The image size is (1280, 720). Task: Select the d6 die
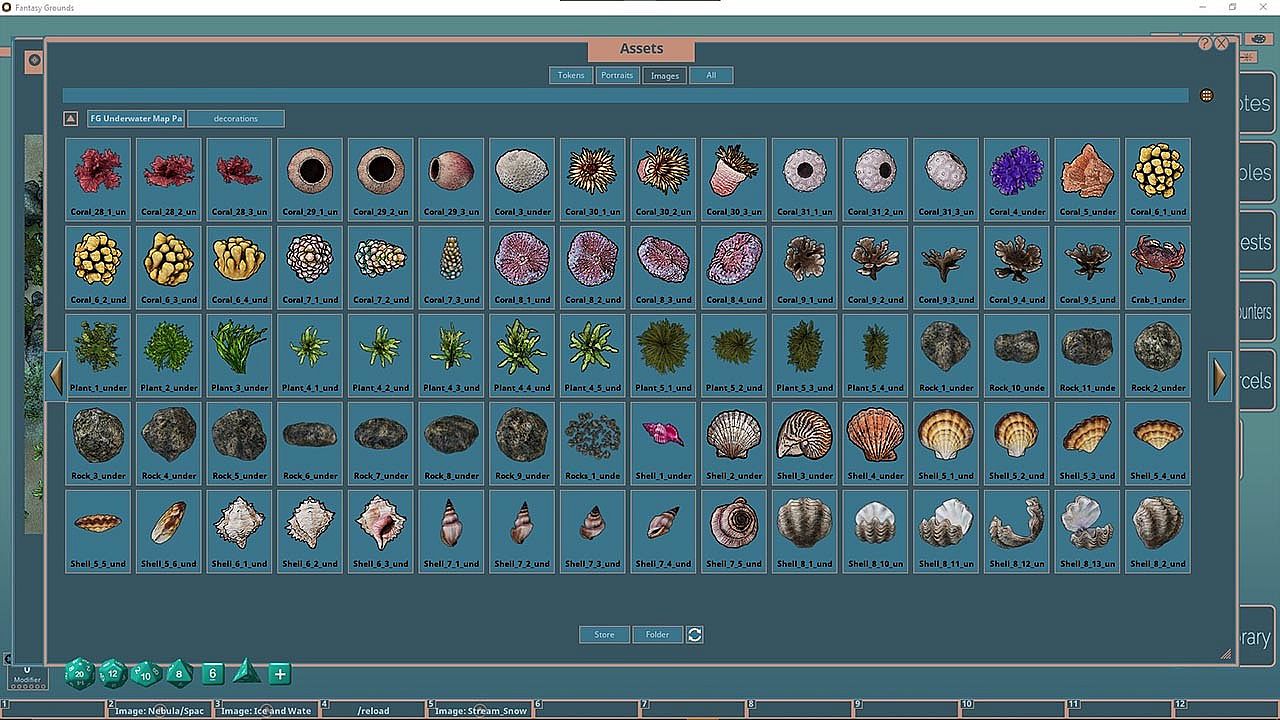point(212,674)
